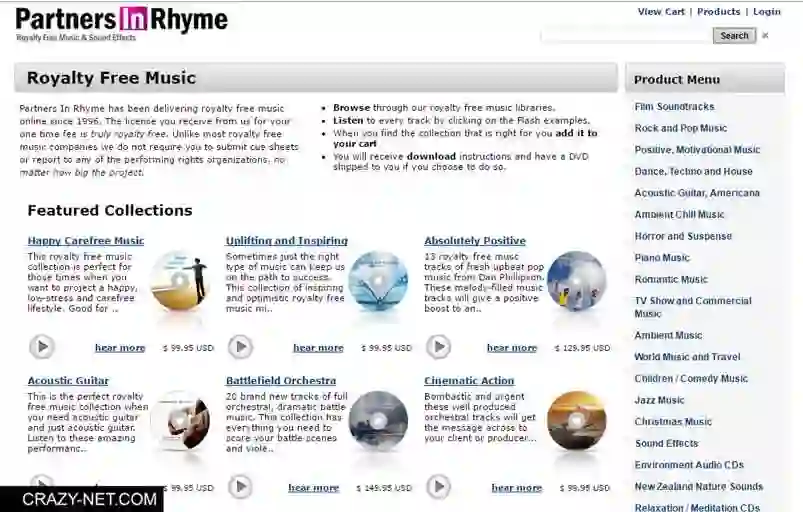Click the Acoustic Guitar CD image
This screenshot has height=512, width=803.
click(x=180, y=421)
